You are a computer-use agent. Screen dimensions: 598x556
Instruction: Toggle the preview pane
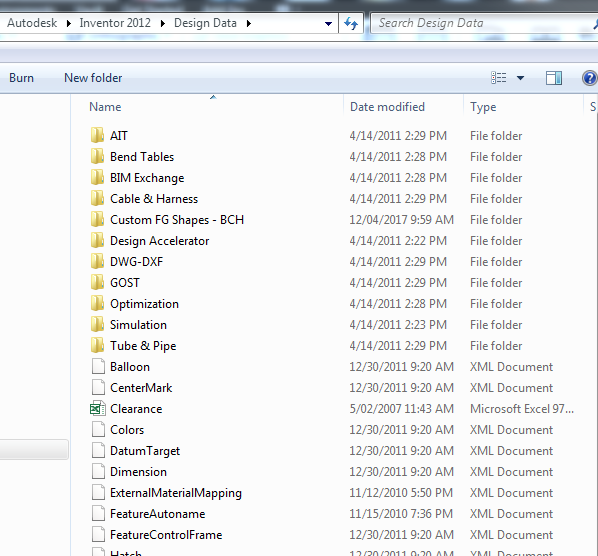point(554,78)
